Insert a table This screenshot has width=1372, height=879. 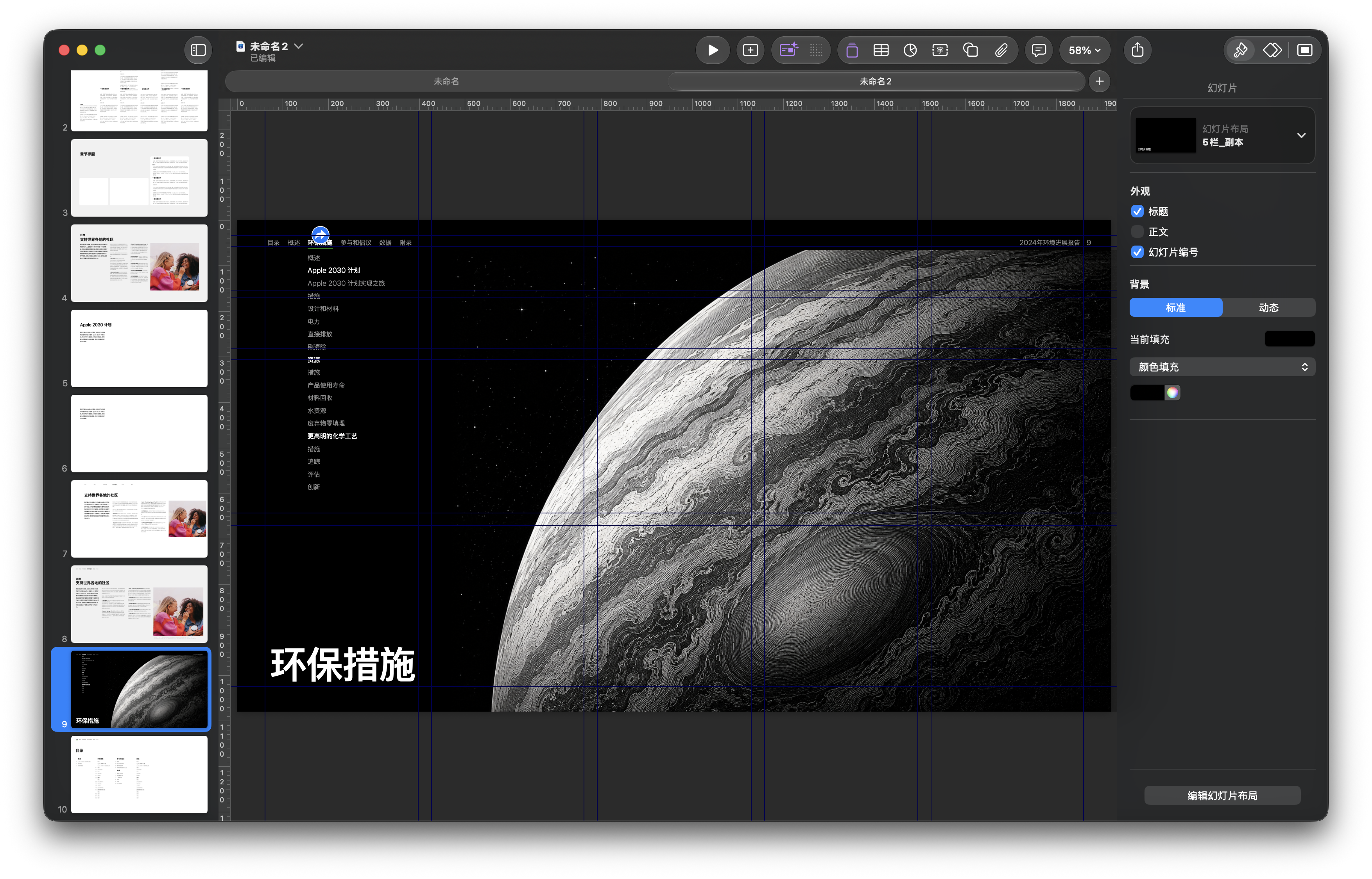(881, 50)
